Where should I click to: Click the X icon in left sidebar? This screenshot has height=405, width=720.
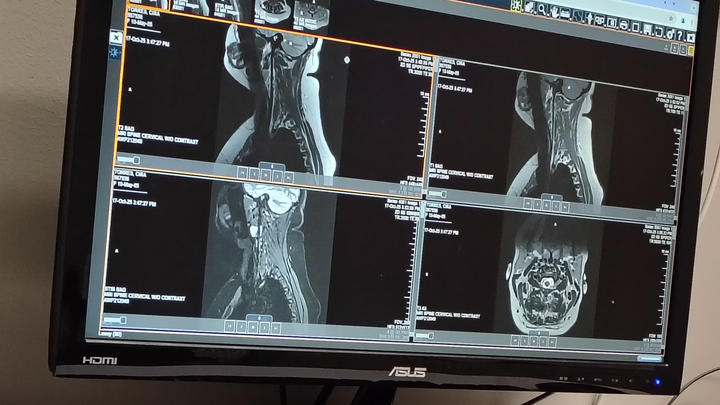116,37
